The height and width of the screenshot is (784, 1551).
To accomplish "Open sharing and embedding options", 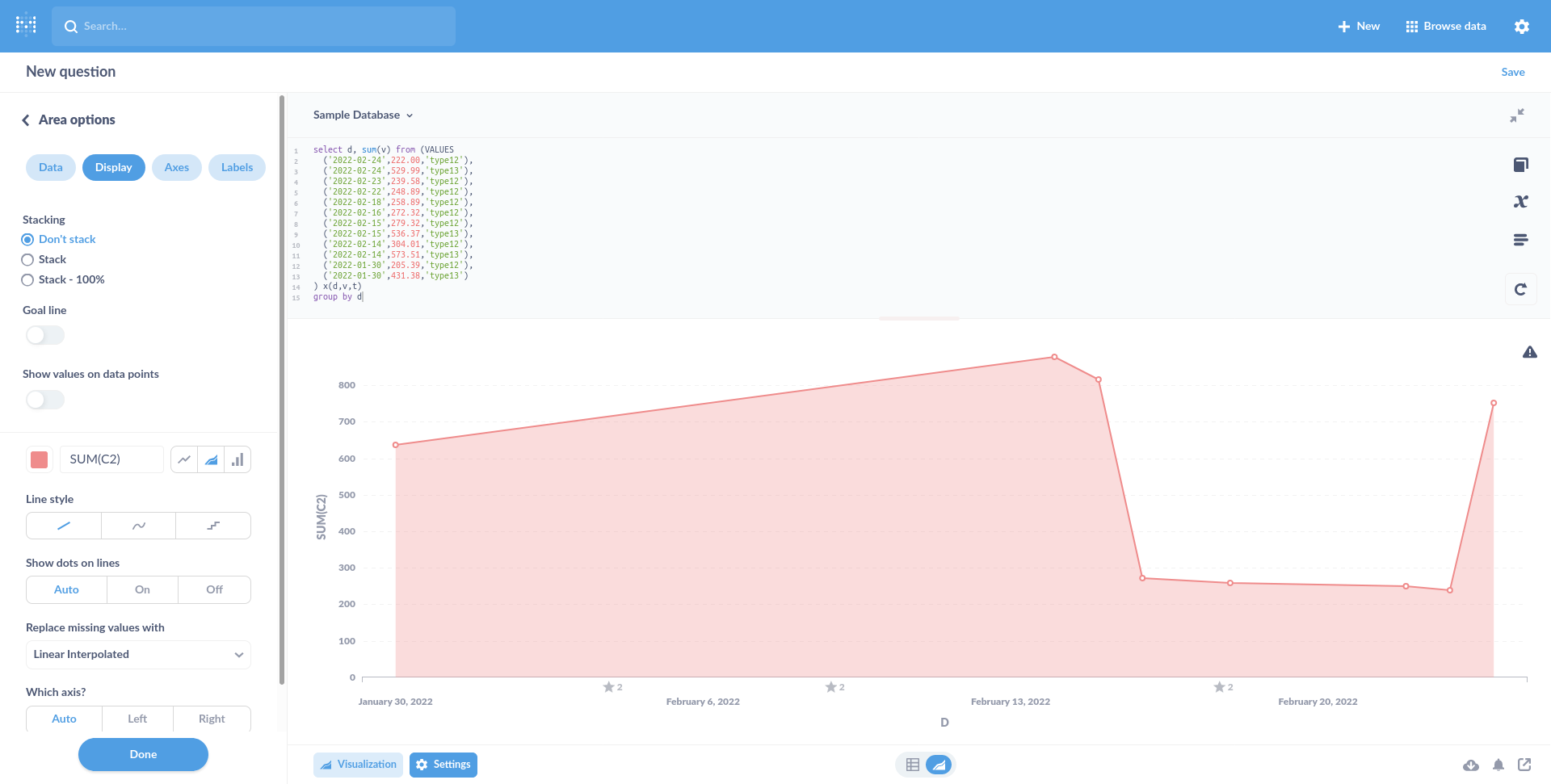I will tap(1526, 765).
